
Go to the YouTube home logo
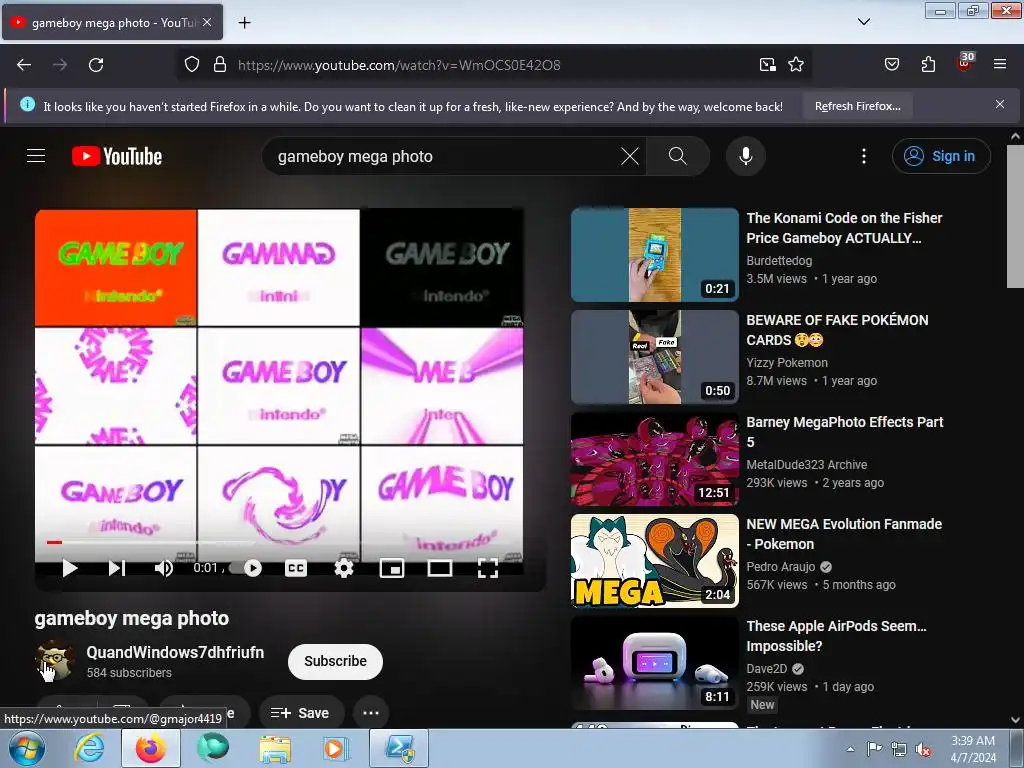coord(117,156)
